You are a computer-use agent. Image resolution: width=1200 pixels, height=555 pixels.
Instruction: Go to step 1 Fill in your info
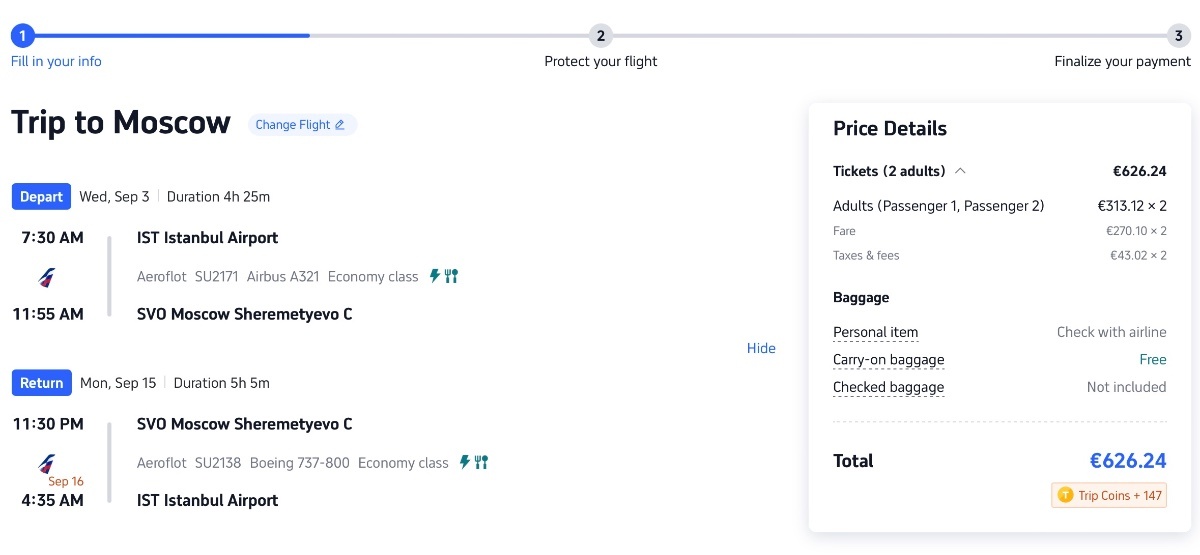23,36
